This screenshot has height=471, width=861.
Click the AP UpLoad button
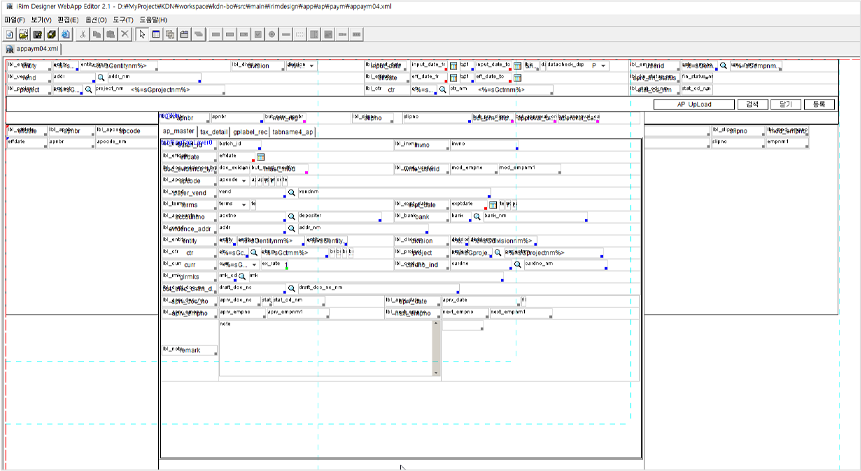pyautogui.click(x=694, y=104)
